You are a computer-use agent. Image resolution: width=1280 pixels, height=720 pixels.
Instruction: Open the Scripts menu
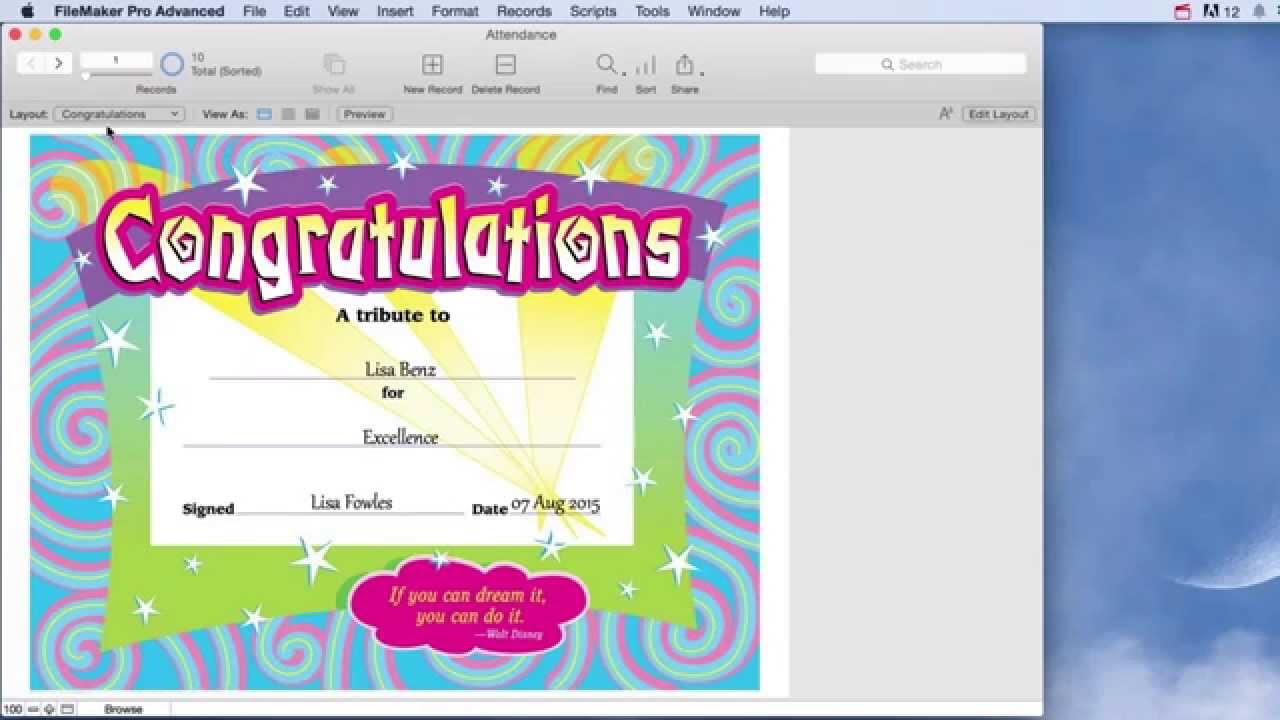click(x=593, y=11)
